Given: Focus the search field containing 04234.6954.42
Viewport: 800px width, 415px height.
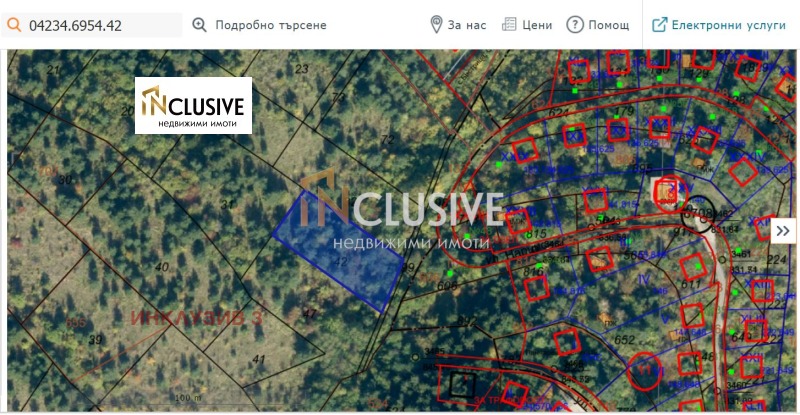Looking at the screenshot, I should click(92, 25).
